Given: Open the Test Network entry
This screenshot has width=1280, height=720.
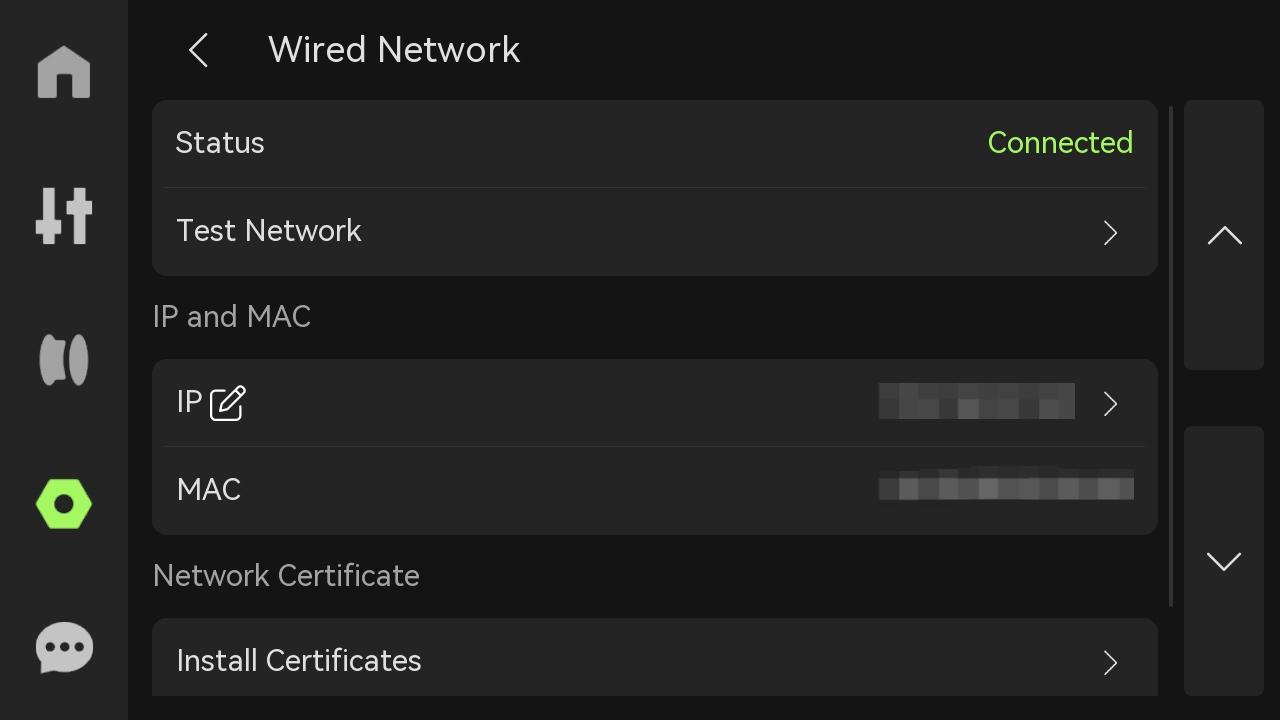Looking at the screenshot, I should 655,232.
